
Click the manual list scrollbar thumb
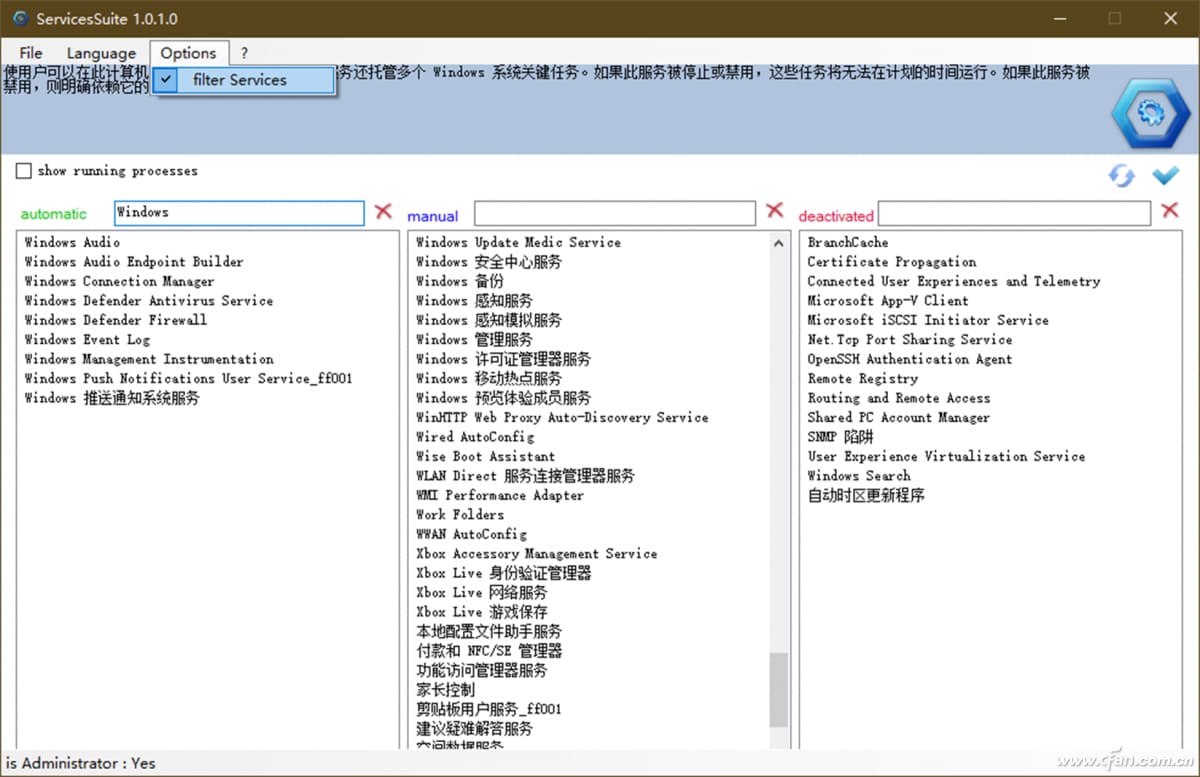coord(779,689)
